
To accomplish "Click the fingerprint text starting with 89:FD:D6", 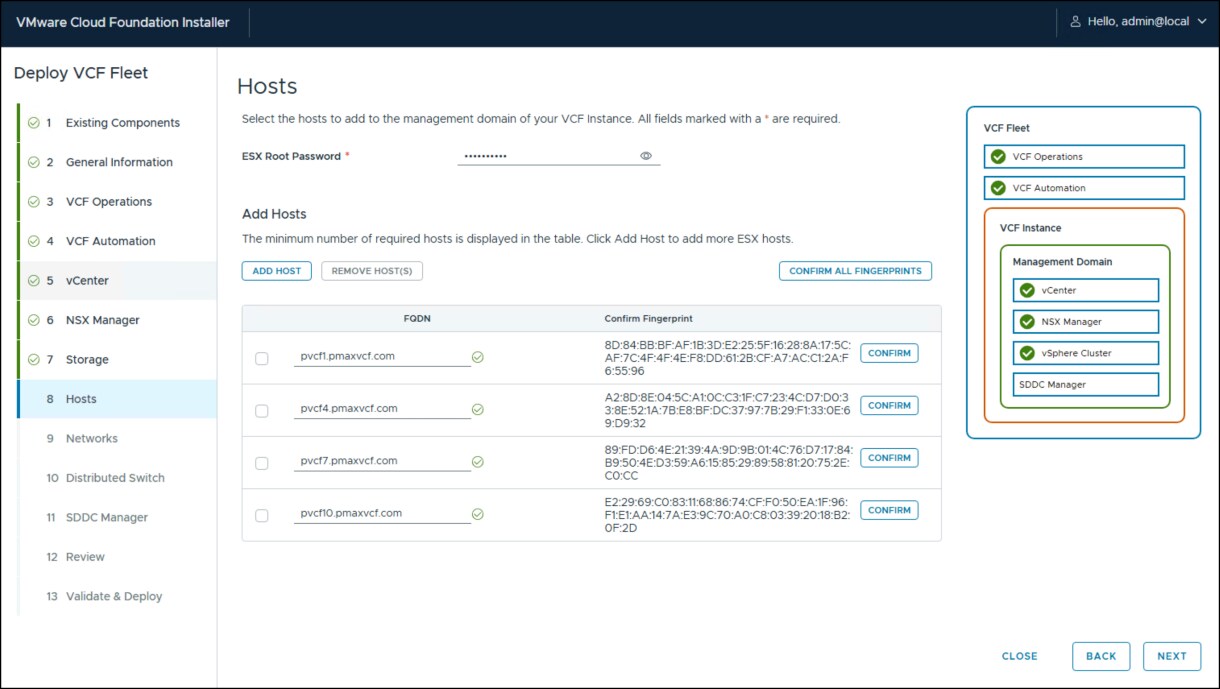I will pyautogui.click(x=728, y=463).
